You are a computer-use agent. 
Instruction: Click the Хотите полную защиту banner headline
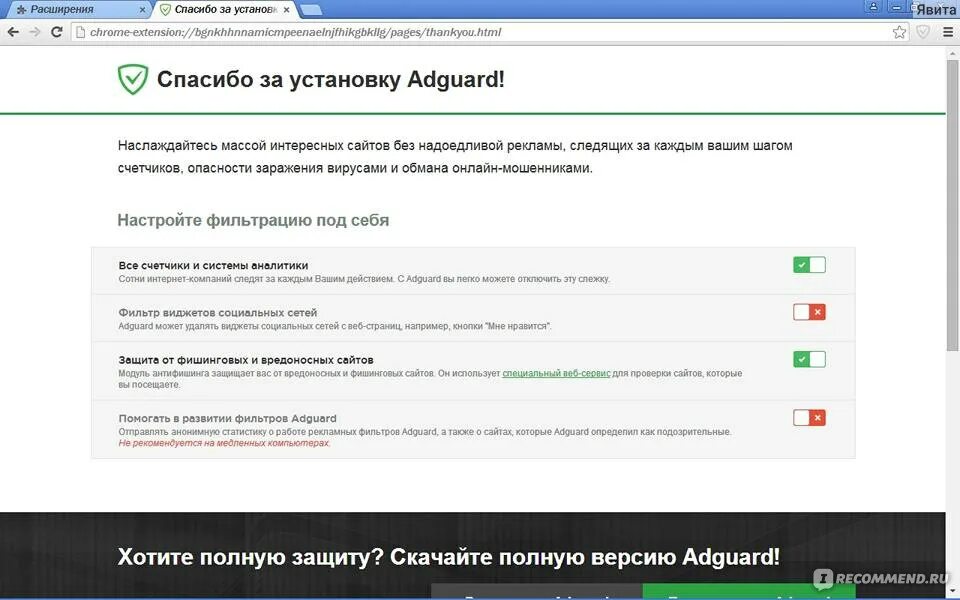[449, 557]
